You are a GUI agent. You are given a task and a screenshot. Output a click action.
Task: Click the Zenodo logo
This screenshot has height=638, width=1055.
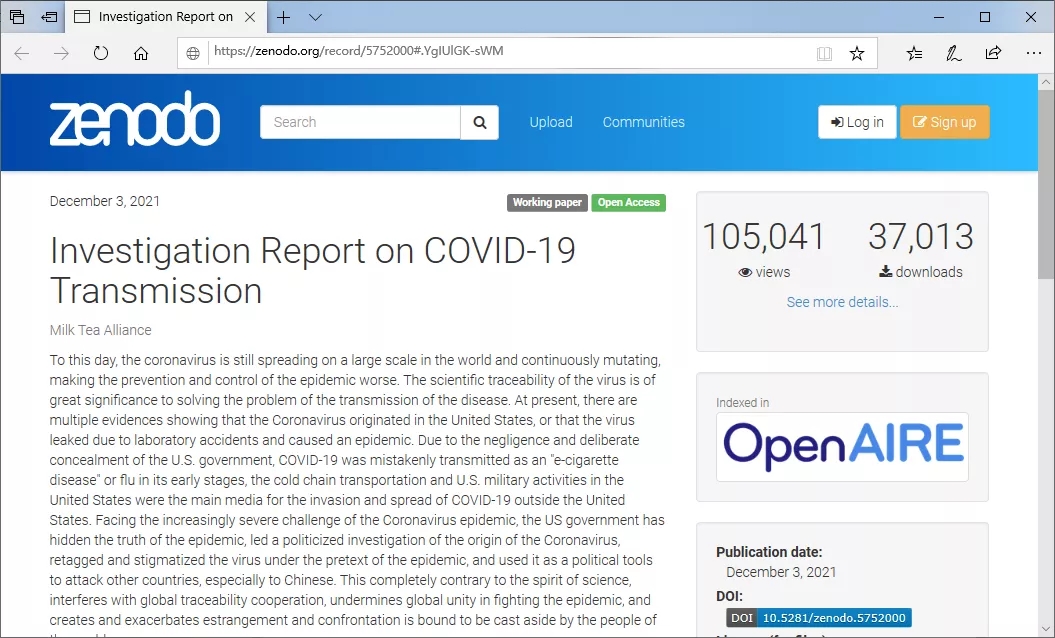(x=135, y=121)
